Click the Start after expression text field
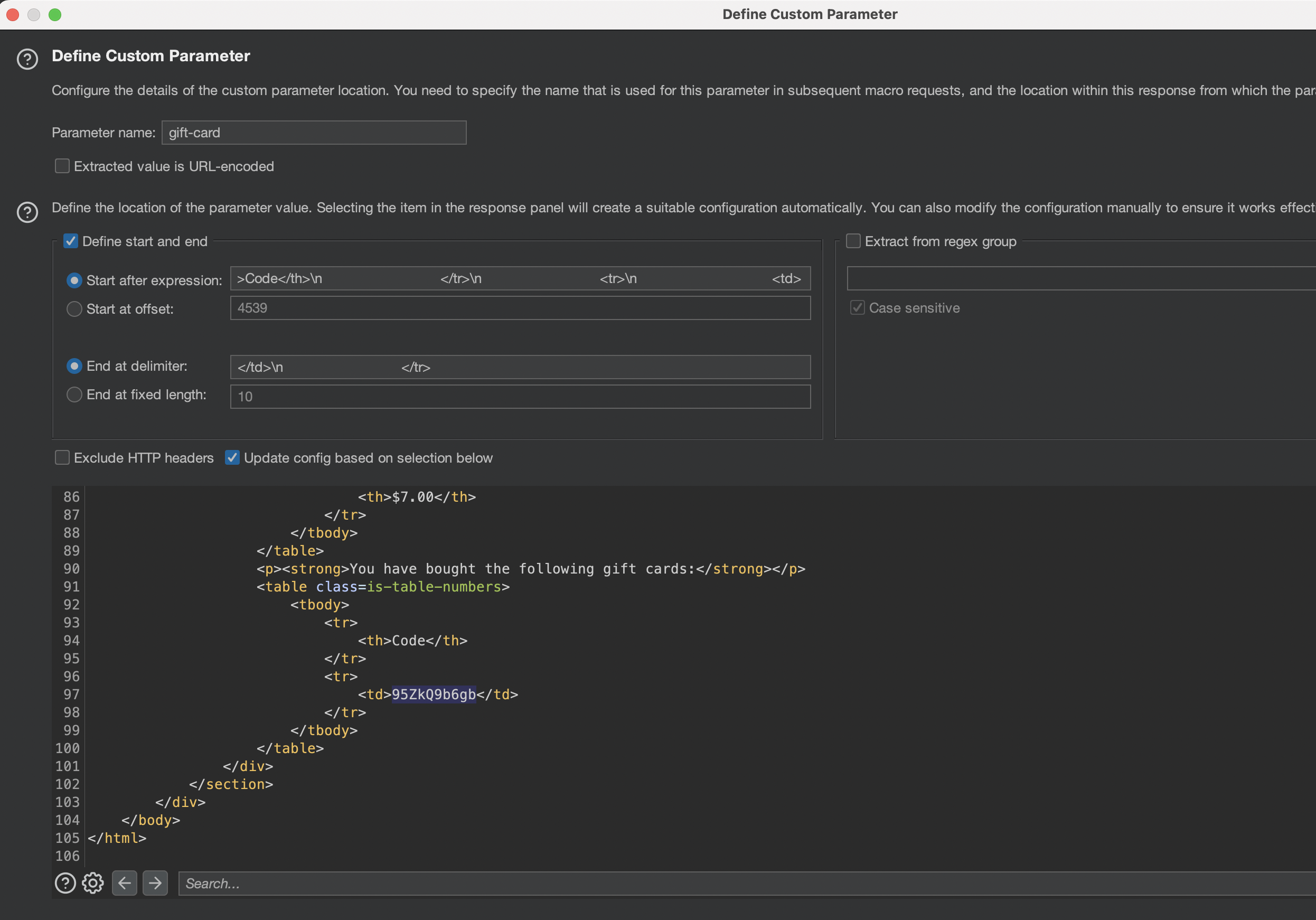1316x920 pixels. click(x=520, y=278)
